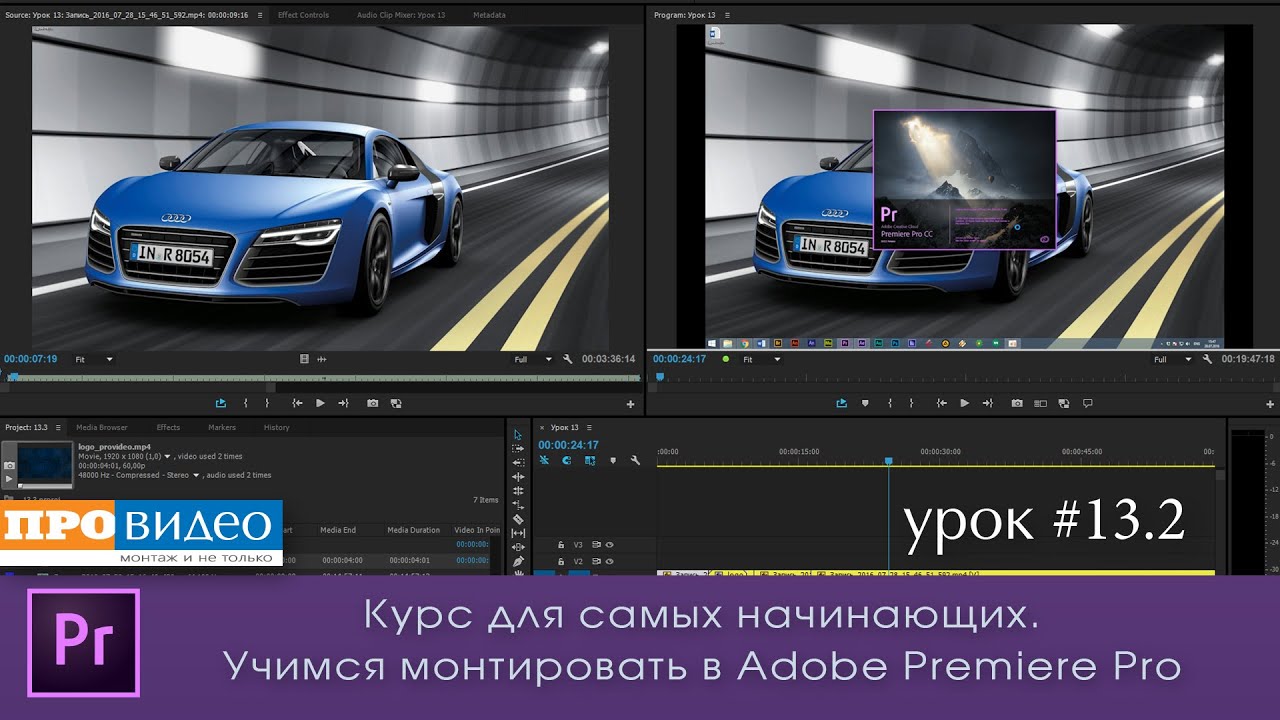
Task: Add marker in the Program monitor controls
Action: [x=865, y=403]
